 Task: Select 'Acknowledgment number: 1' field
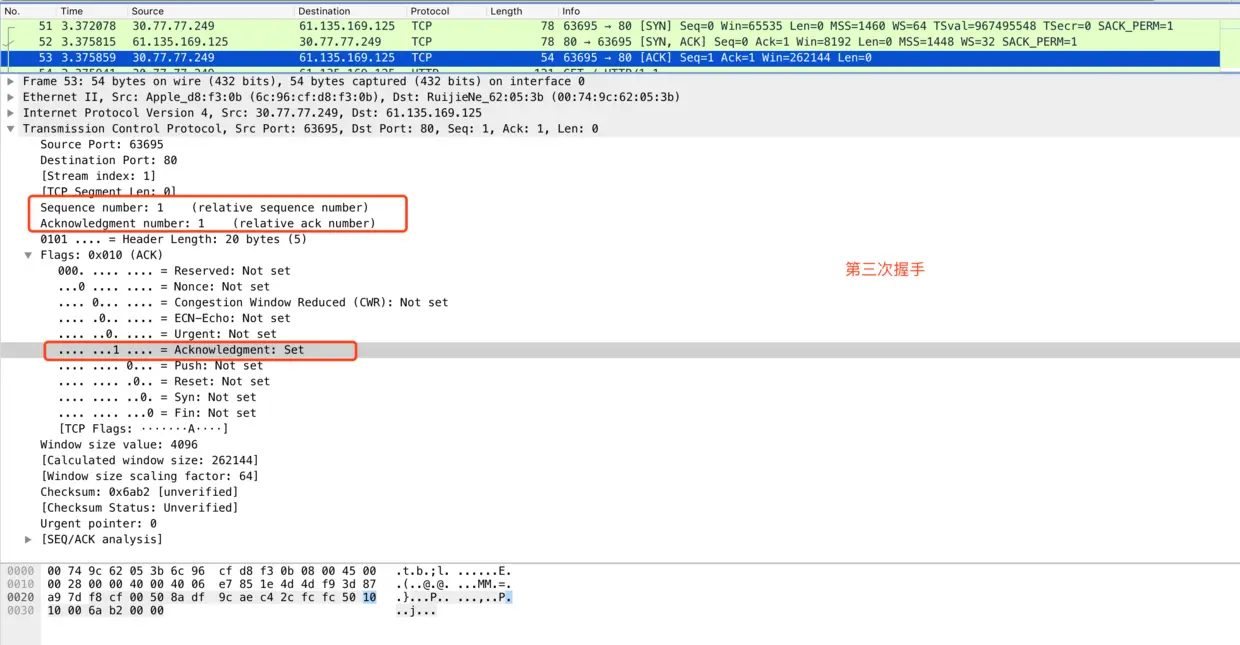pyautogui.click(x=208, y=223)
